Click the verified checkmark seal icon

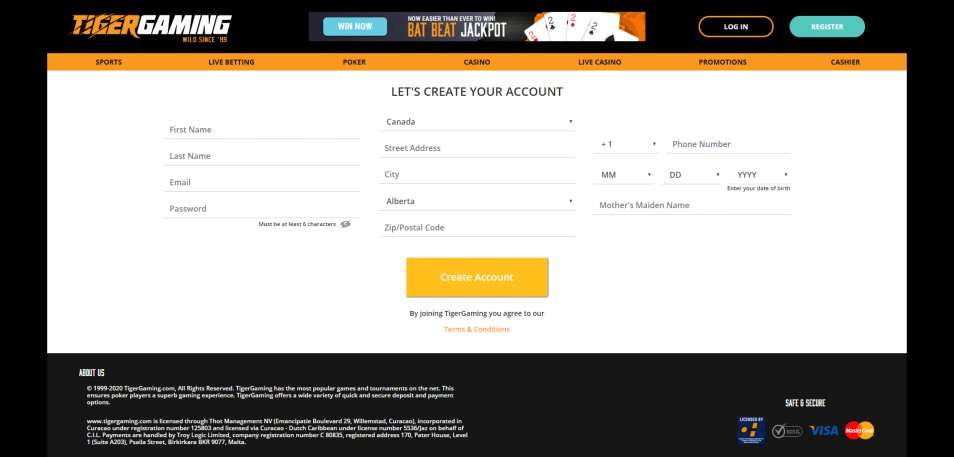[x=787, y=431]
